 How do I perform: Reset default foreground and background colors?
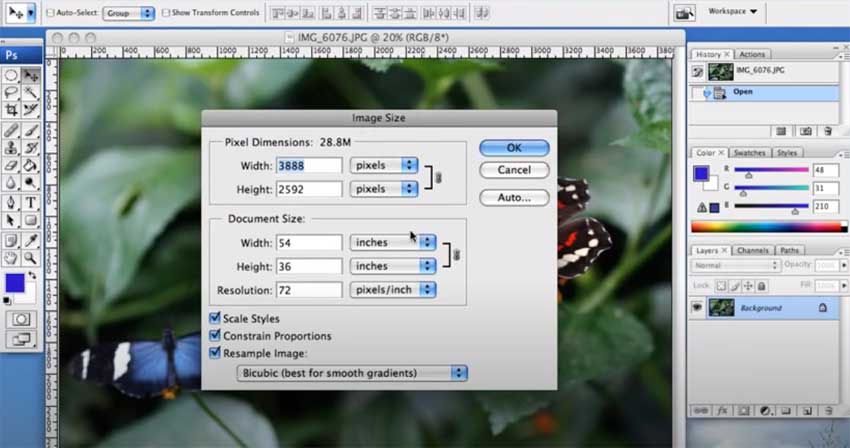click(x=7, y=300)
